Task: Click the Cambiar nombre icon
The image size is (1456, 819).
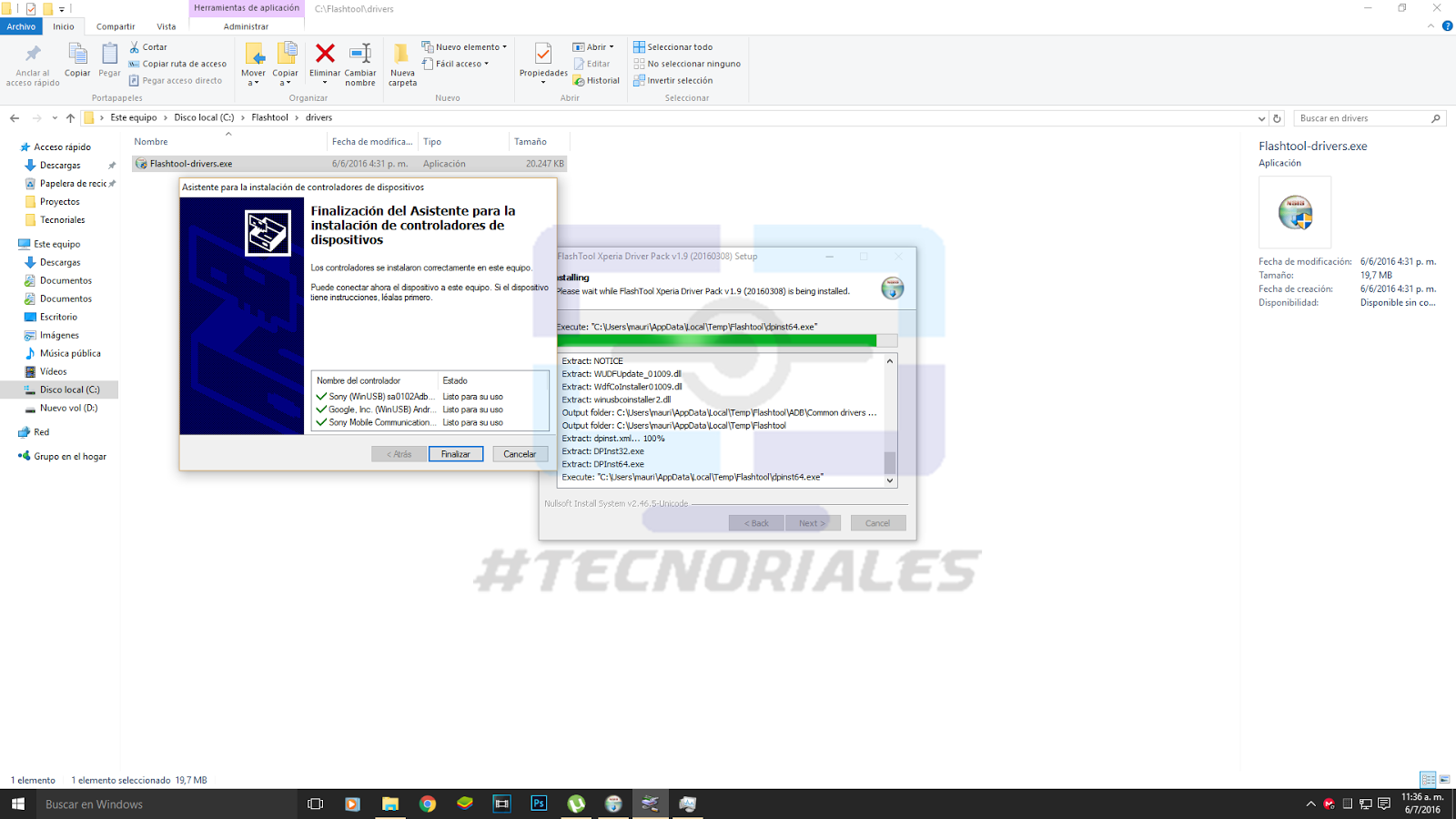Action: [x=360, y=54]
